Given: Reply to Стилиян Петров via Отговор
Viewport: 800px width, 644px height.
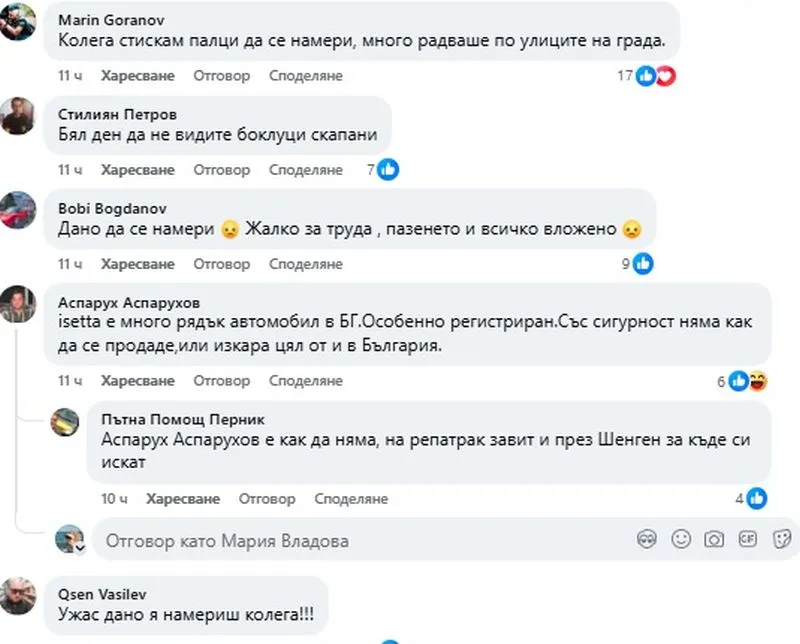Looking at the screenshot, I should coord(221,170).
